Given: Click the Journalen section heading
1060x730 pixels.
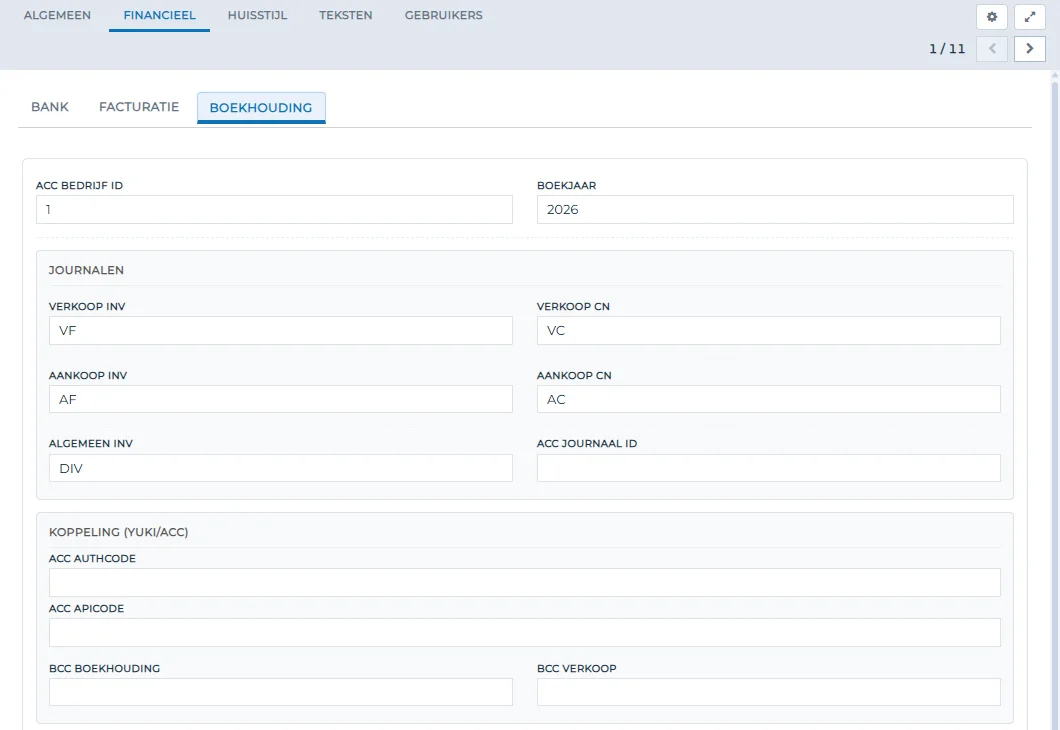Looking at the screenshot, I should point(87,270).
